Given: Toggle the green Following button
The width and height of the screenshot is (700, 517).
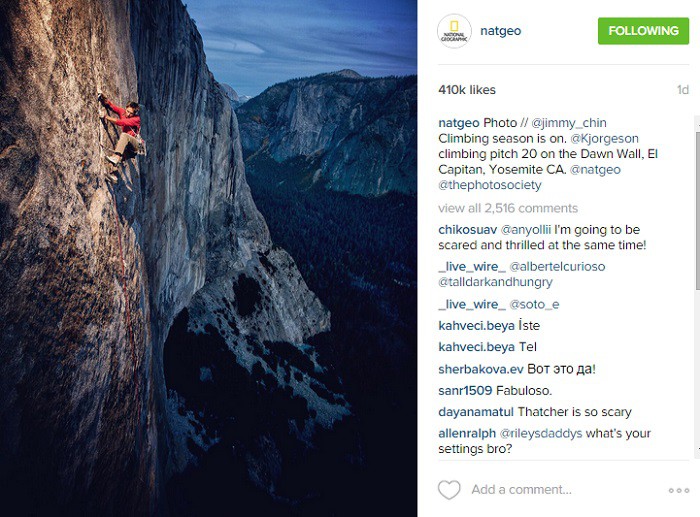Looking at the screenshot, I should [643, 31].
